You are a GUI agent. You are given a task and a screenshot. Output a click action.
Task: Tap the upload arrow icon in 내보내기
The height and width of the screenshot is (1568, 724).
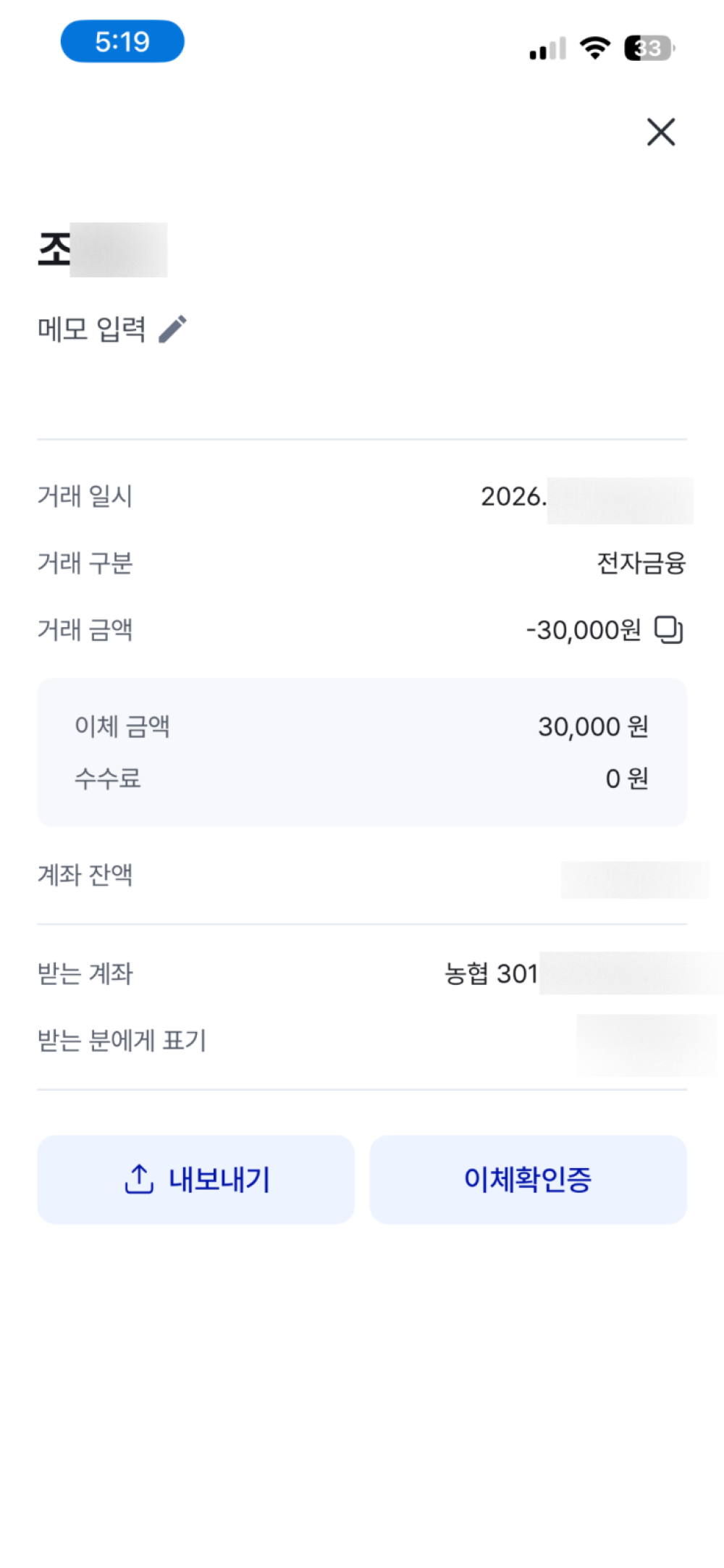(x=139, y=1178)
